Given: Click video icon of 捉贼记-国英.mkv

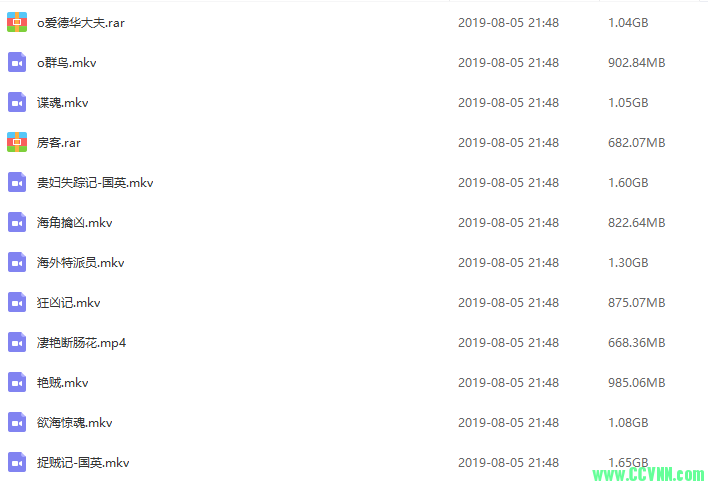Looking at the screenshot, I should (x=17, y=462).
